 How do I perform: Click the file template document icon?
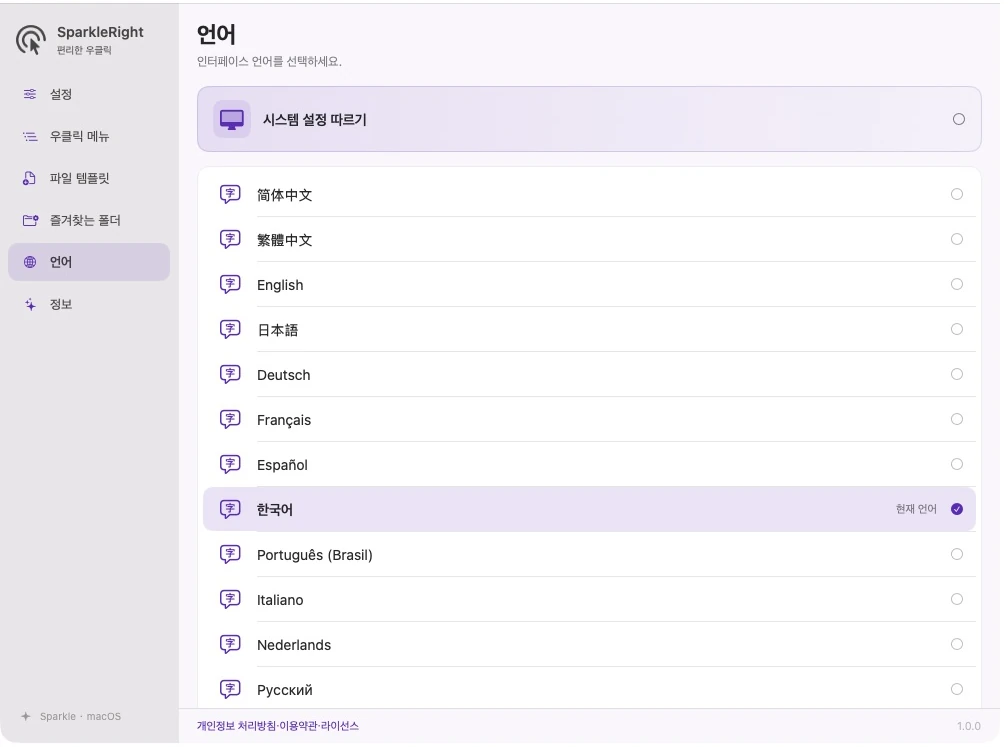tap(30, 178)
